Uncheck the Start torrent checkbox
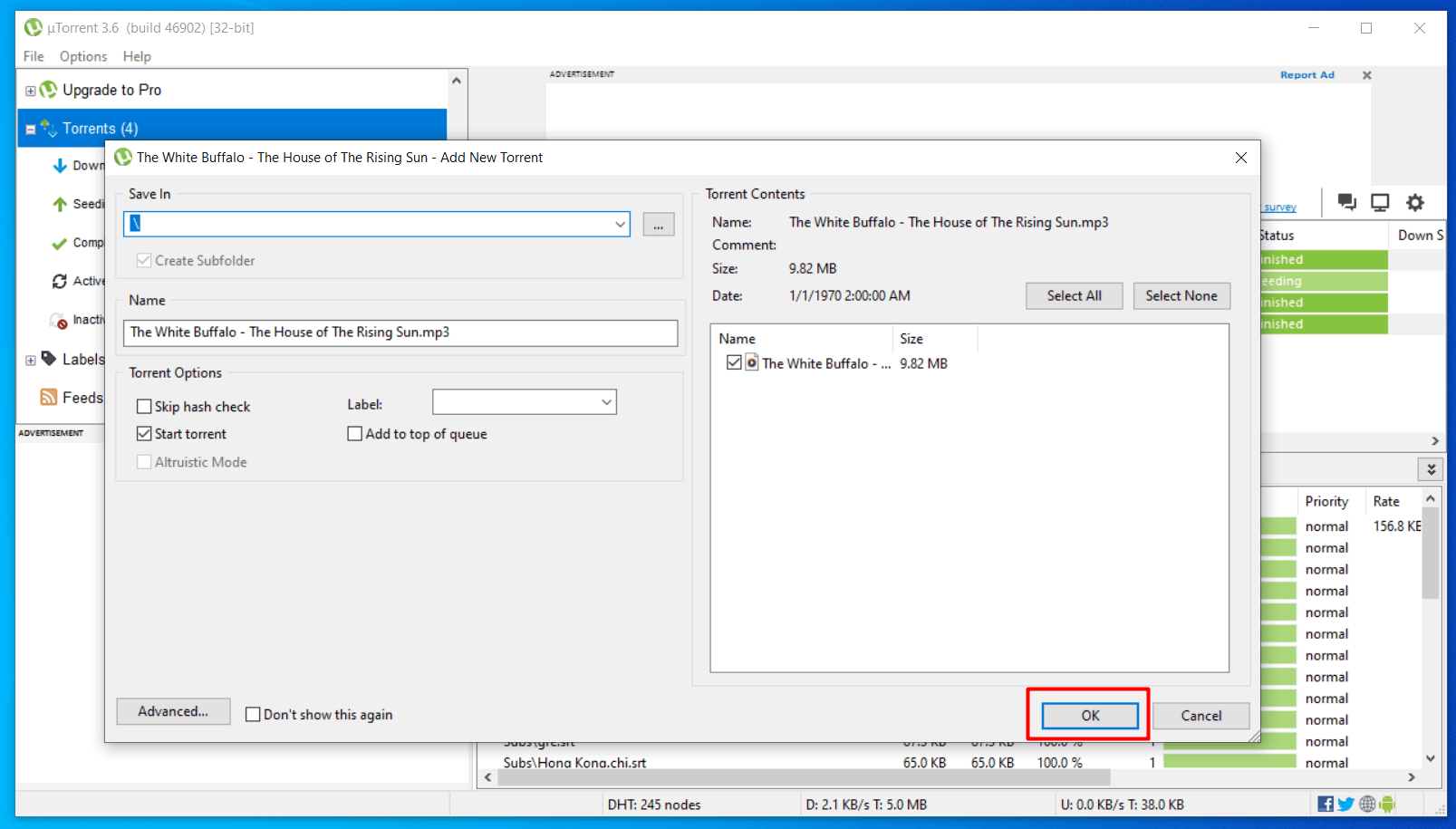 pos(144,434)
